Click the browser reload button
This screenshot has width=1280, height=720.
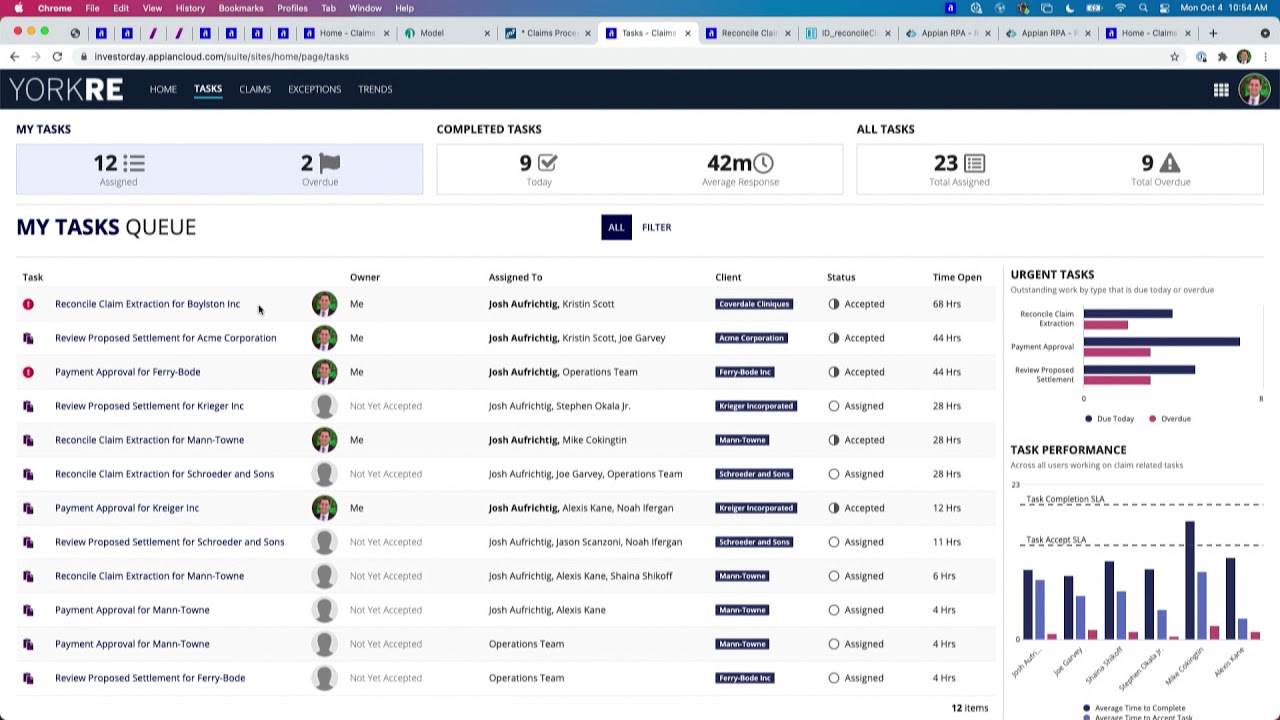[57, 57]
